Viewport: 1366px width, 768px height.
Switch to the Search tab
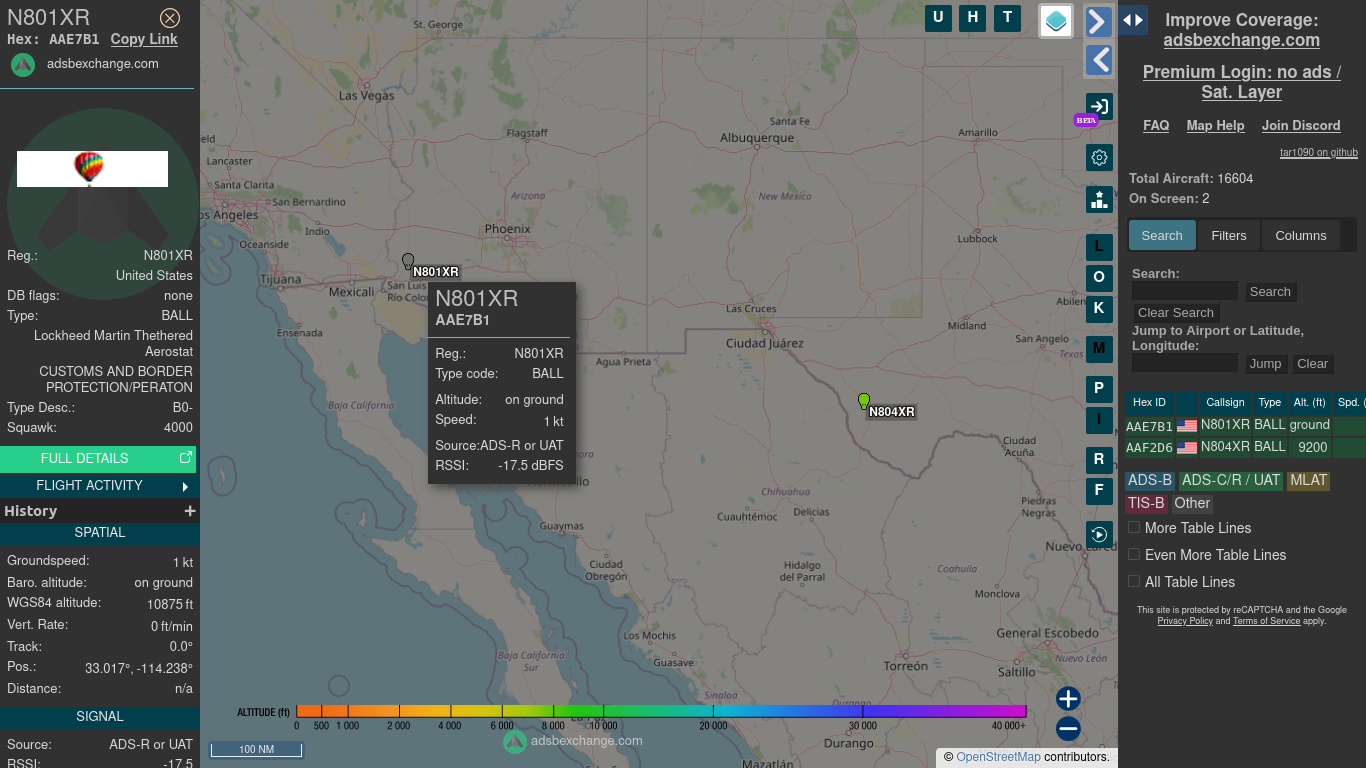pos(1162,235)
